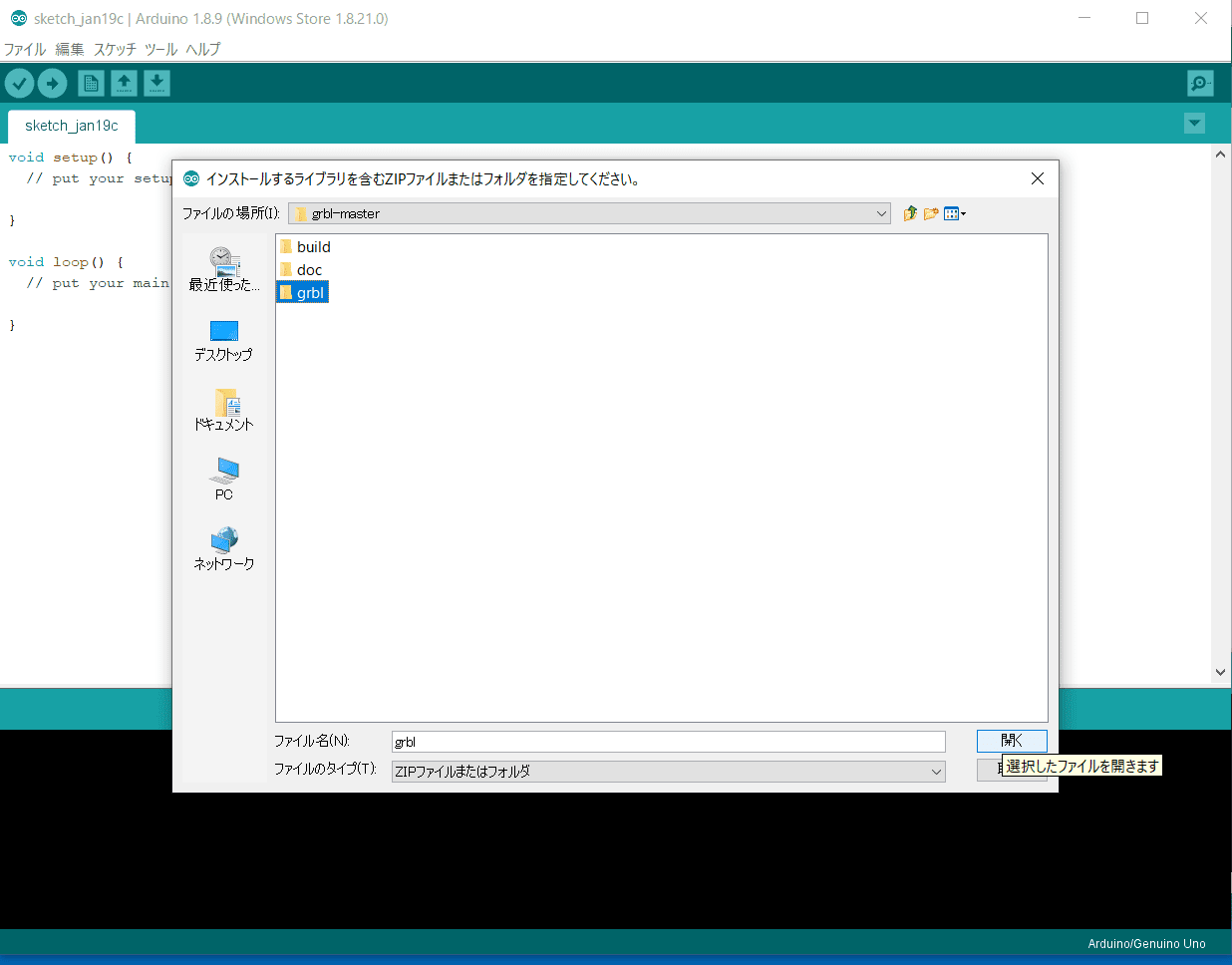This screenshot has width=1232, height=965.
Task: Click the Upload arrow button in Arduino toolbar
Action: click(x=52, y=83)
